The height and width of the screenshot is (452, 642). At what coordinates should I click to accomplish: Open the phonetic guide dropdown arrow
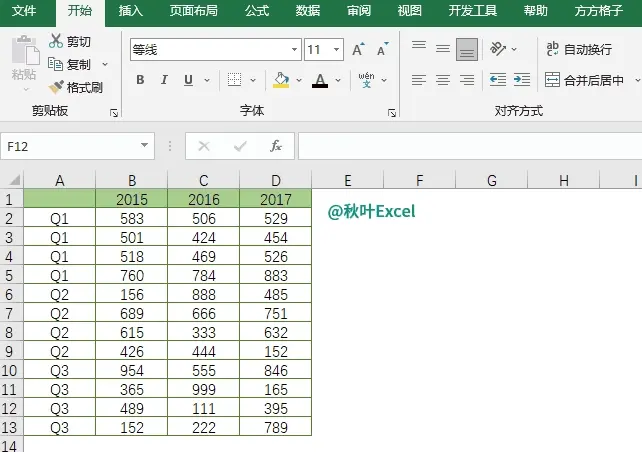click(384, 80)
